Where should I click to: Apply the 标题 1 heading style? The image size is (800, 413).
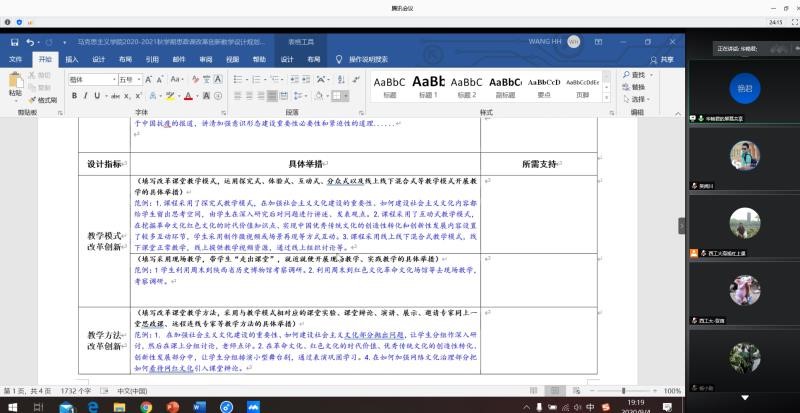coord(428,86)
